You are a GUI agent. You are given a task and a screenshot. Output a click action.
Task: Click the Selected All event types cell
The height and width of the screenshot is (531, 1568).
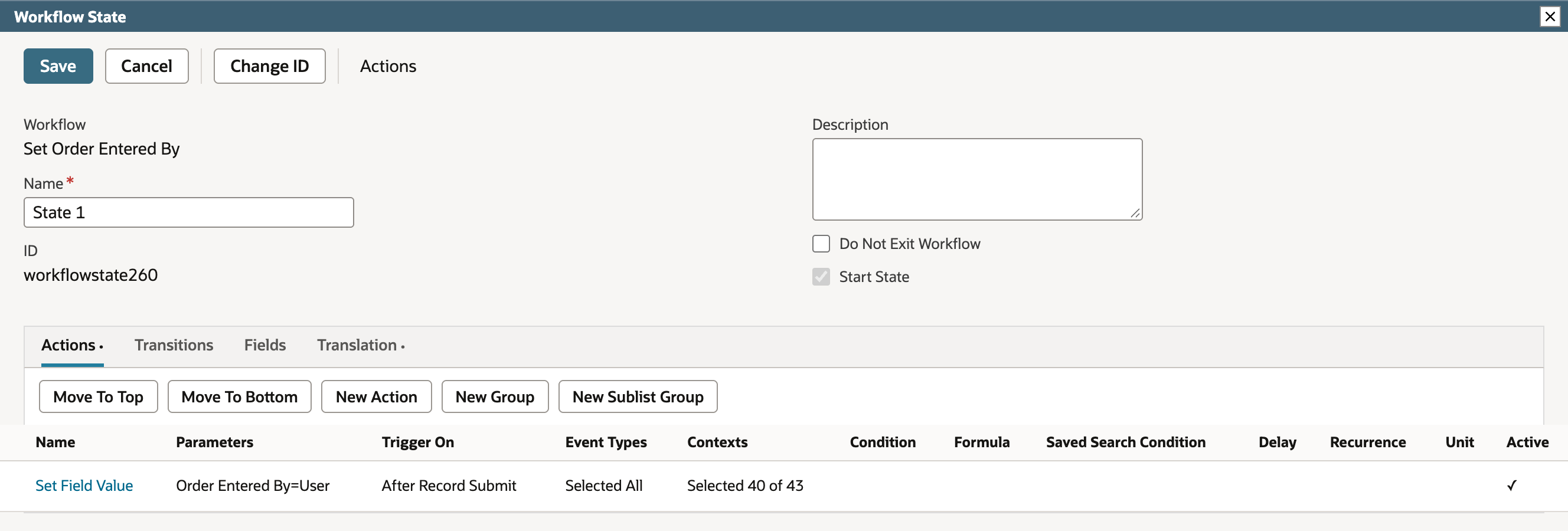click(x=603, y=486)
